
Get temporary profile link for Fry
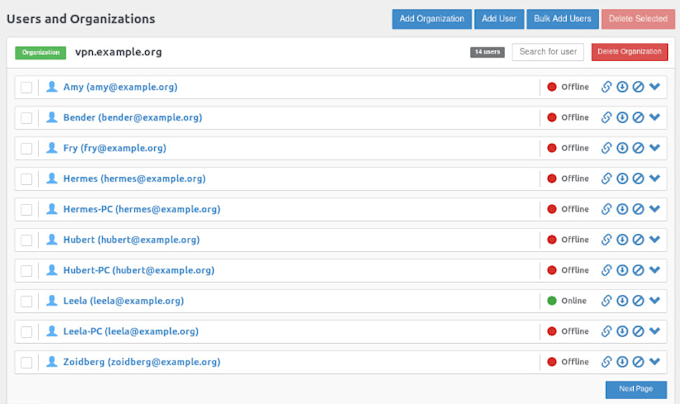click(606, 148)
